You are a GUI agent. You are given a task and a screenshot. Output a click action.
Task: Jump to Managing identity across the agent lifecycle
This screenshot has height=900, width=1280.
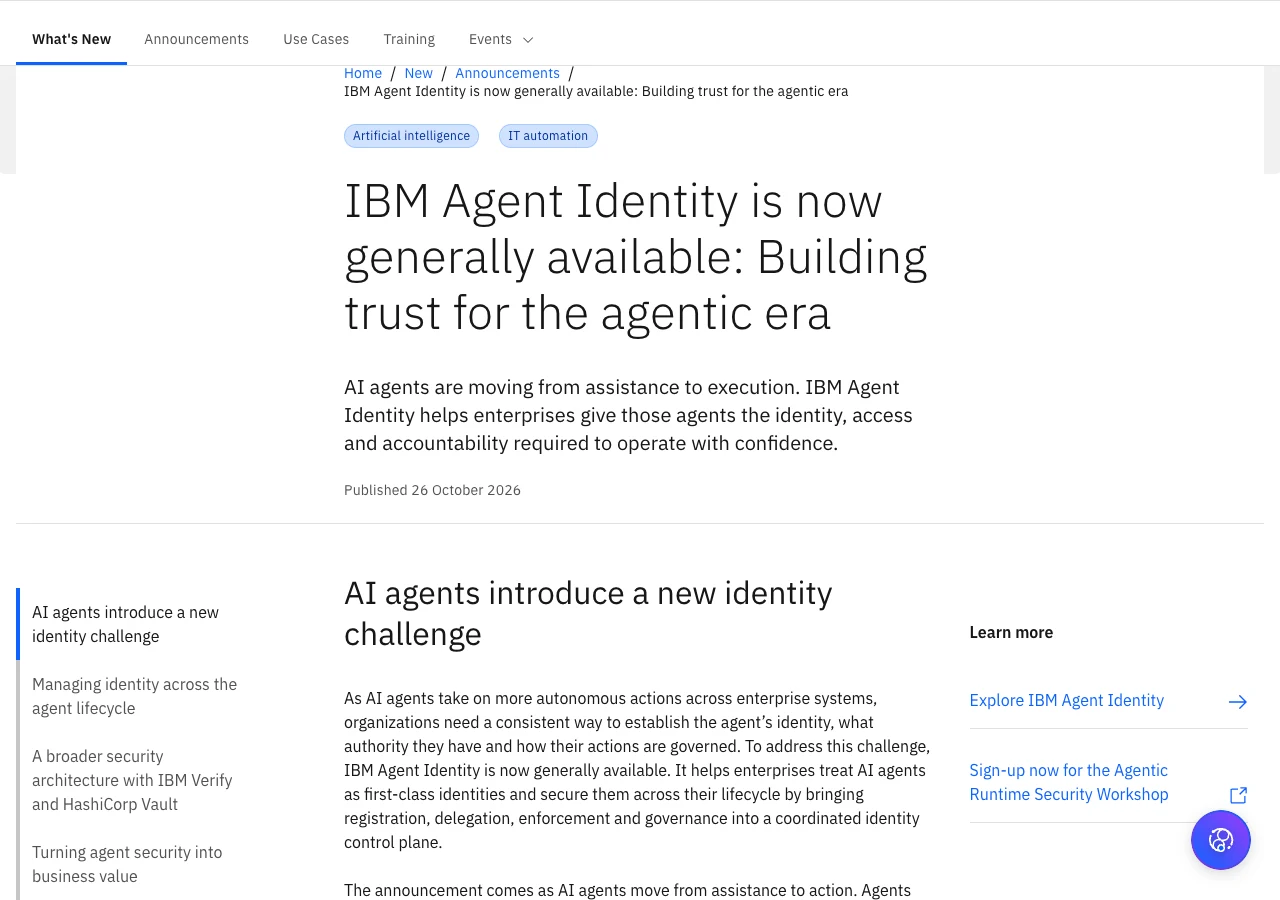pos(135,696)
